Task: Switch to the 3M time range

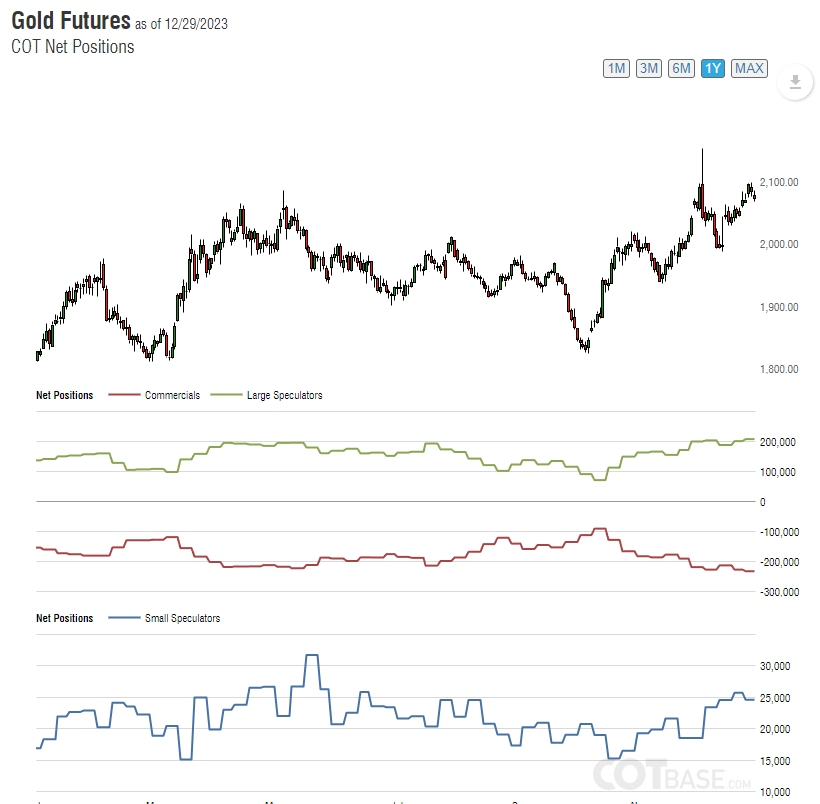Action: (x=649, y=68)
